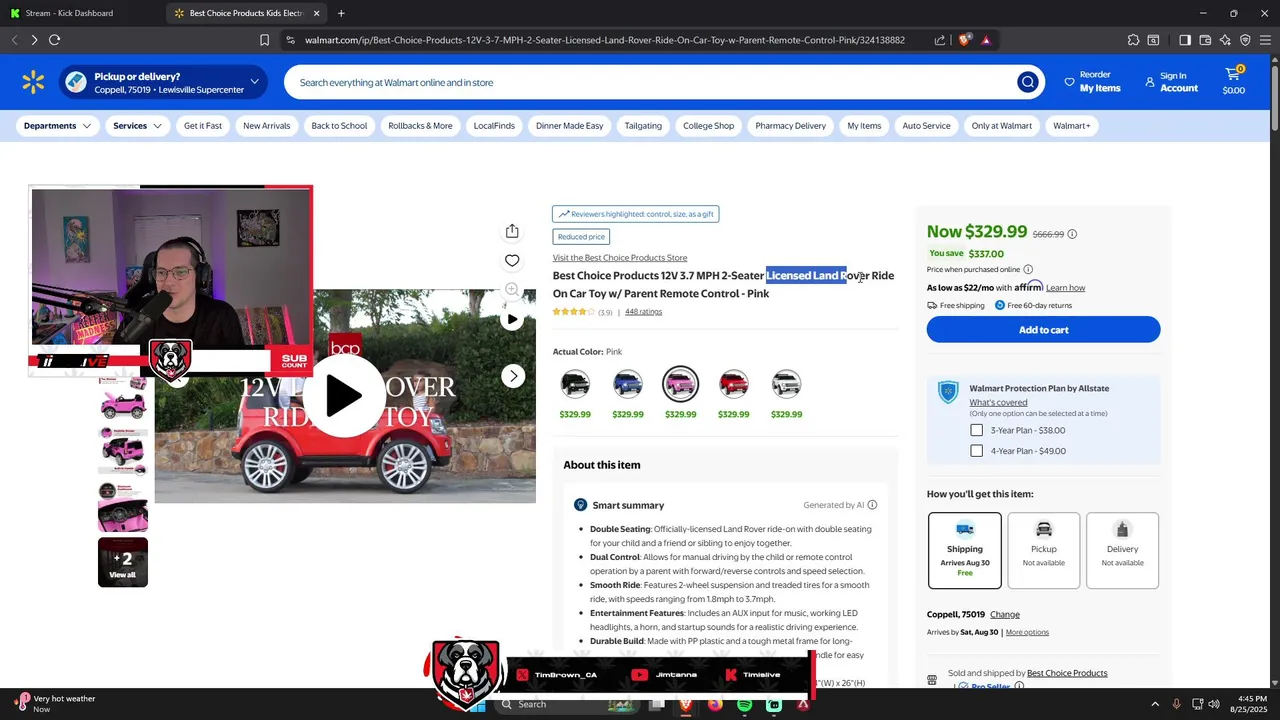Image resolution: width=1280 pixels, height=720 pixels.
Task: Select Delivery fulfillment option
Action: [x=1122, y=550]
